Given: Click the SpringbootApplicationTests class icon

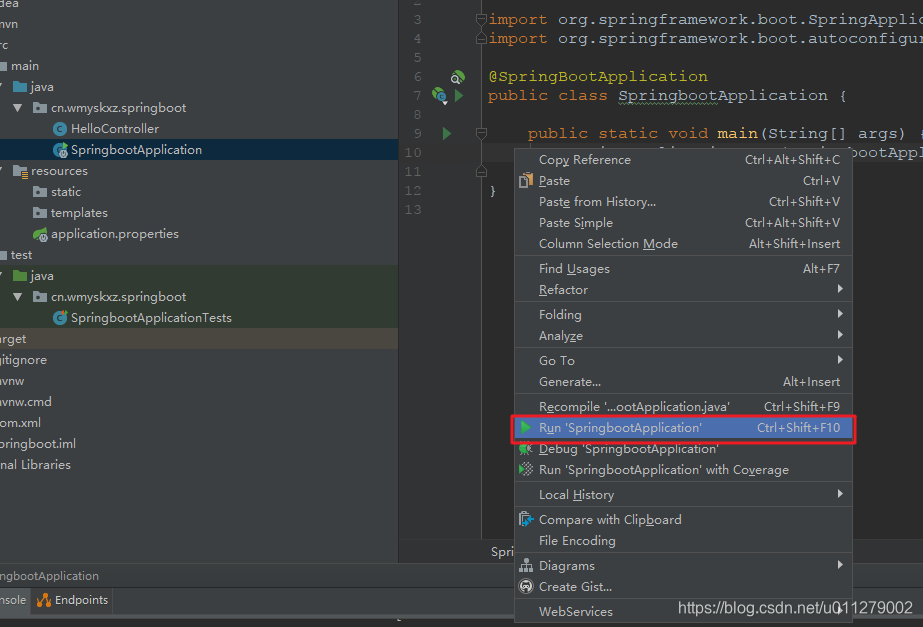Looking at the screenshot, I should (60, 318).
